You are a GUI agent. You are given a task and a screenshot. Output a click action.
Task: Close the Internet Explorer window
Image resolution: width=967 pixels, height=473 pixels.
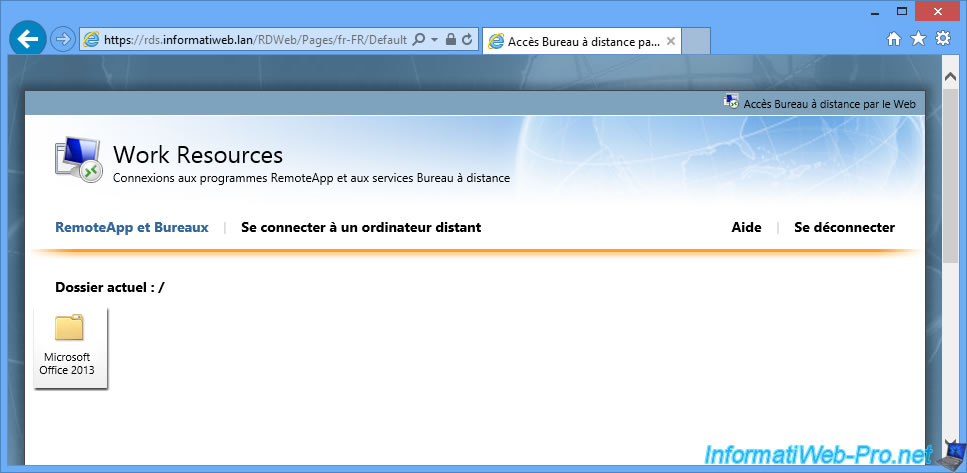937,11
